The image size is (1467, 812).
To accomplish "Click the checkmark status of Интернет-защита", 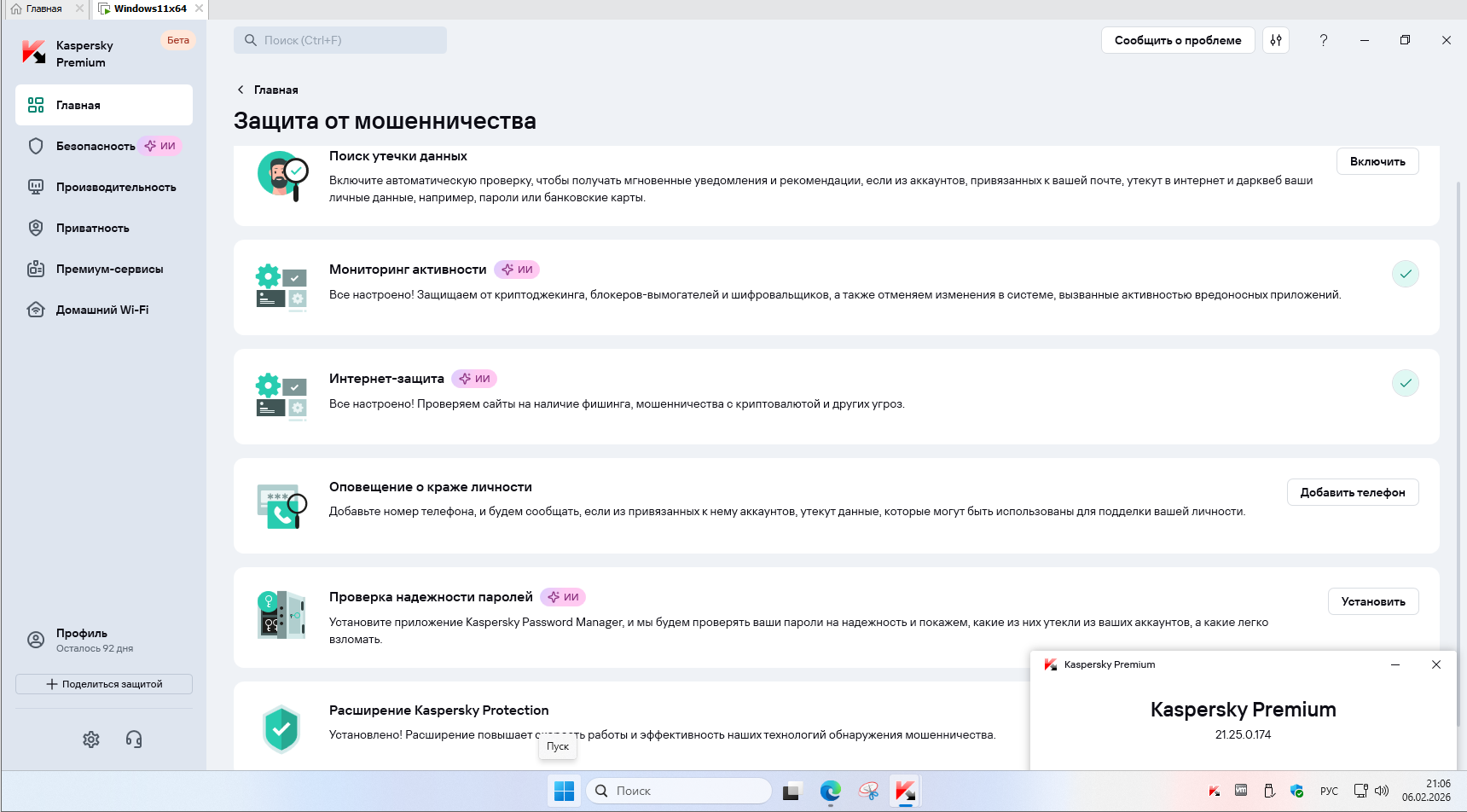I will point(1406,383).
